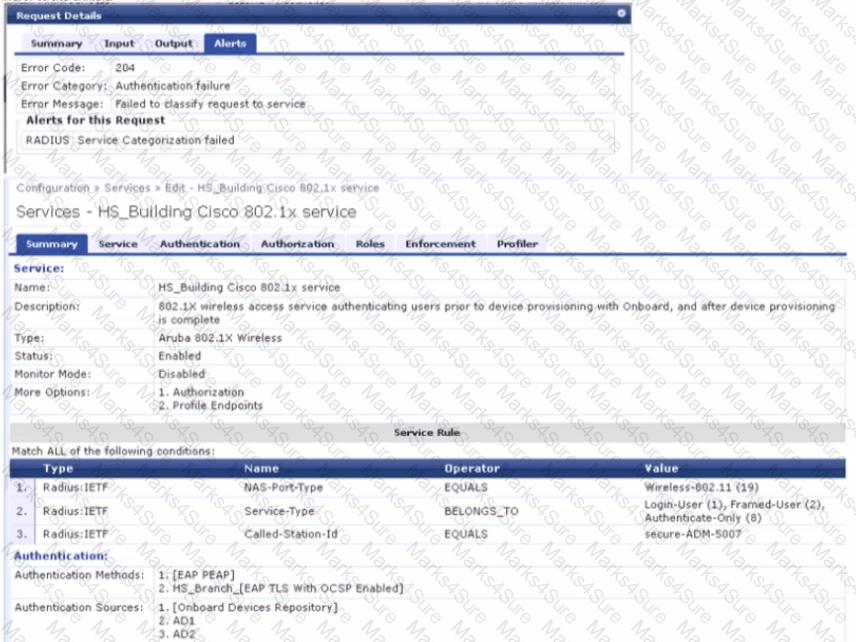Screen dimensions: 856x642
Task: Switch to the Profiler tab
Action: (x=518, y=244)
